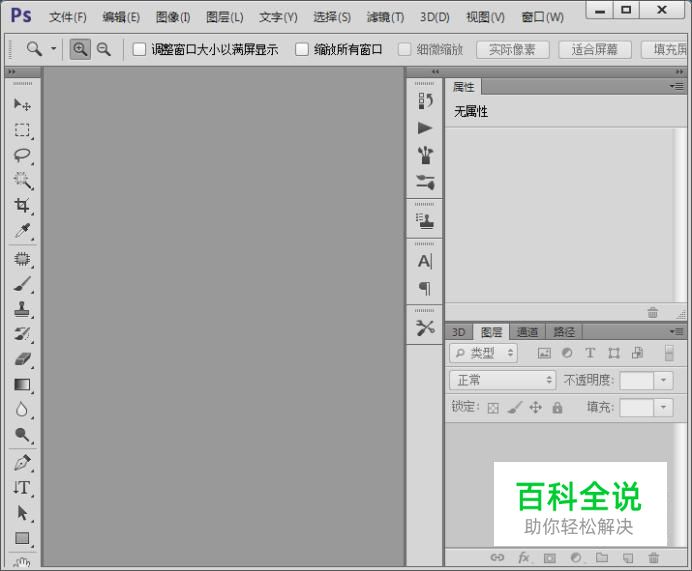Toggle the shape layer filter icon
This screenshot has width=692, height=571.
coord(614,353)
